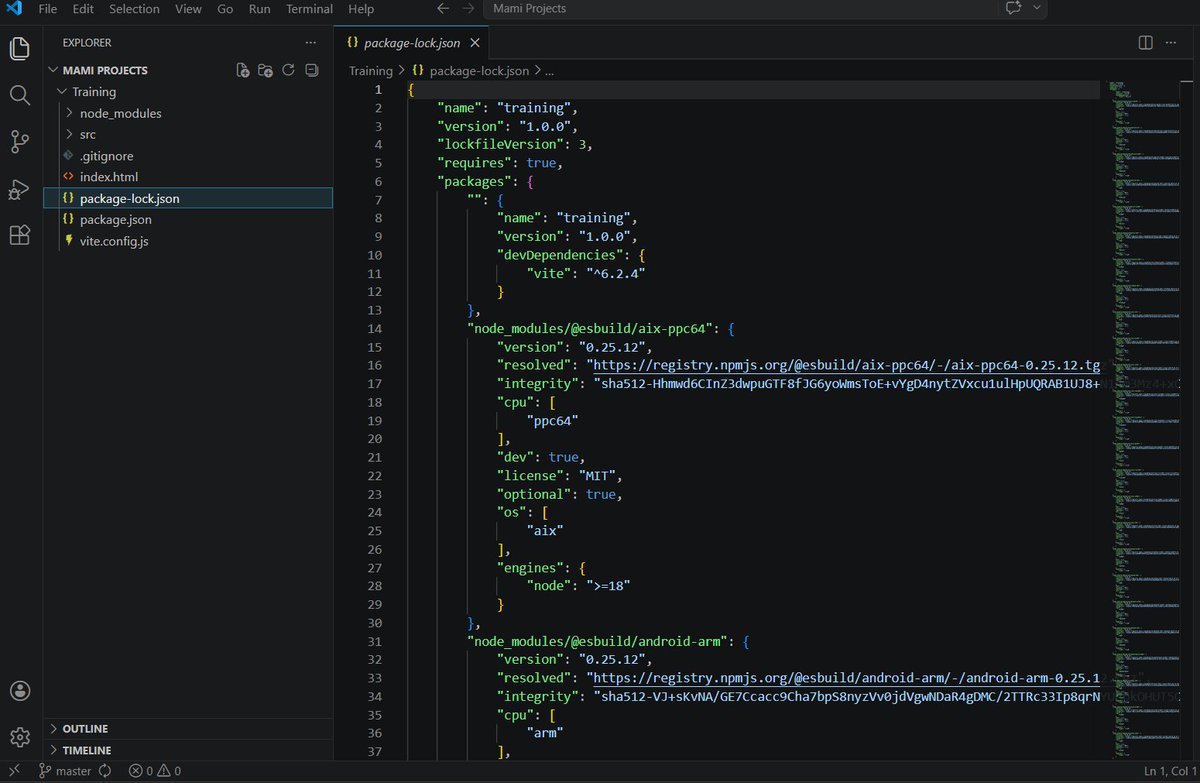Screen dimensions: 1200x783
Task: Click the New File icon in explorer
Action: pyautogui.click(x=242, y=70)
